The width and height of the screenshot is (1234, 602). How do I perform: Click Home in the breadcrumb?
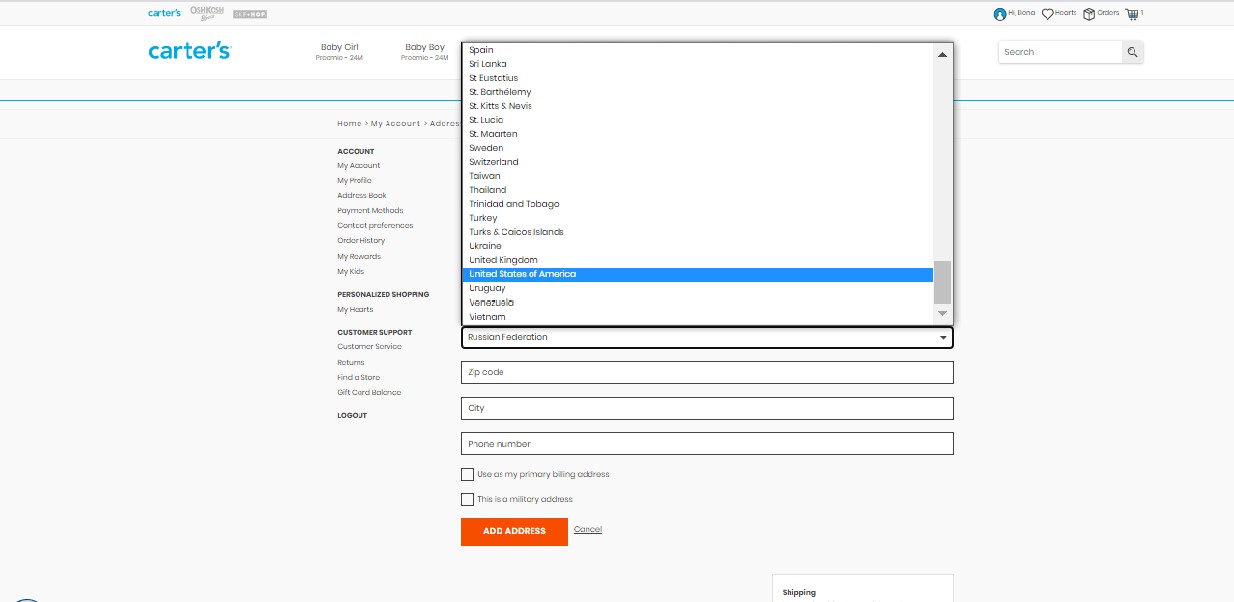click(349, 124)
